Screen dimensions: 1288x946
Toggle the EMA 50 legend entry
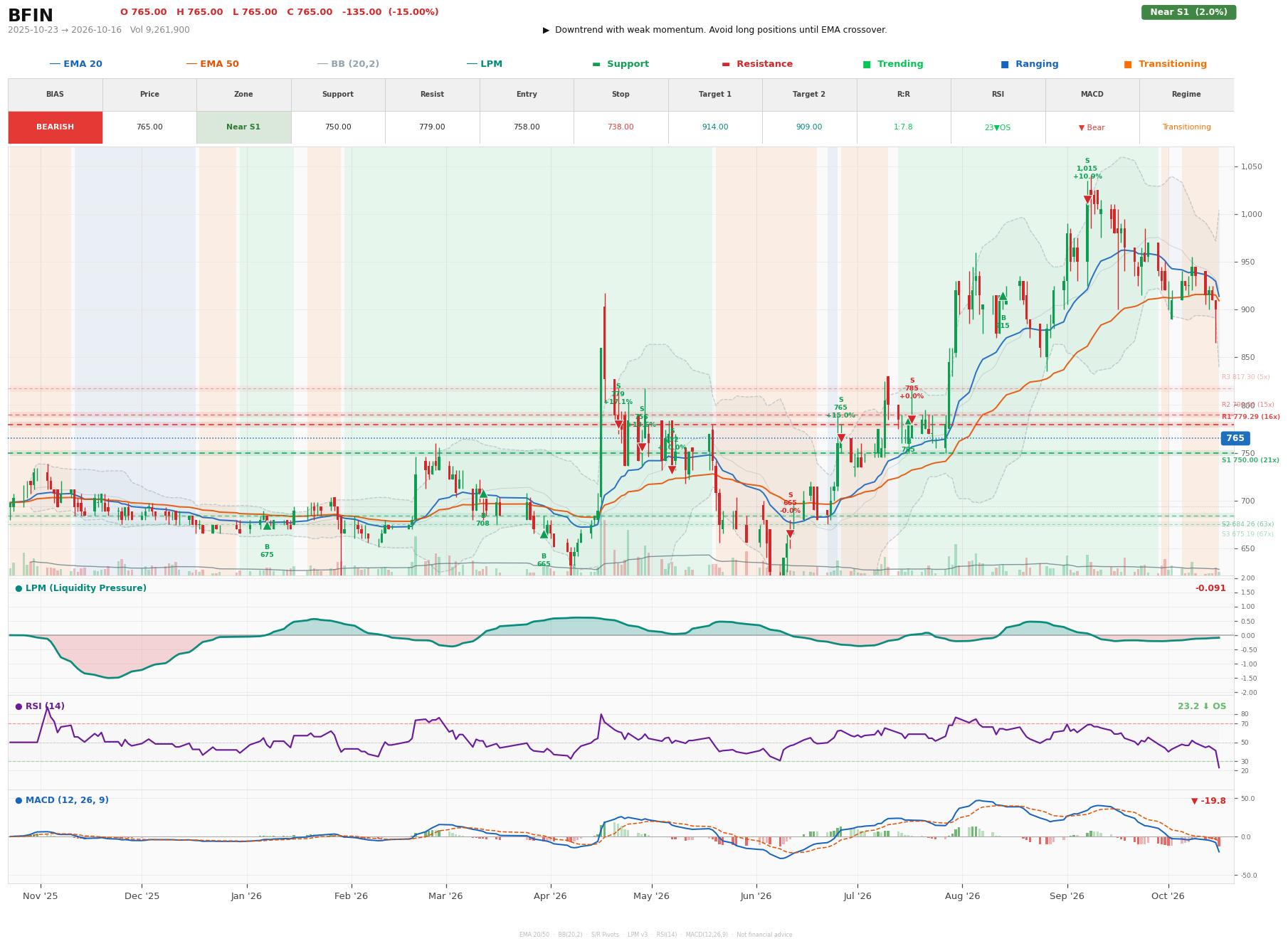212,64
